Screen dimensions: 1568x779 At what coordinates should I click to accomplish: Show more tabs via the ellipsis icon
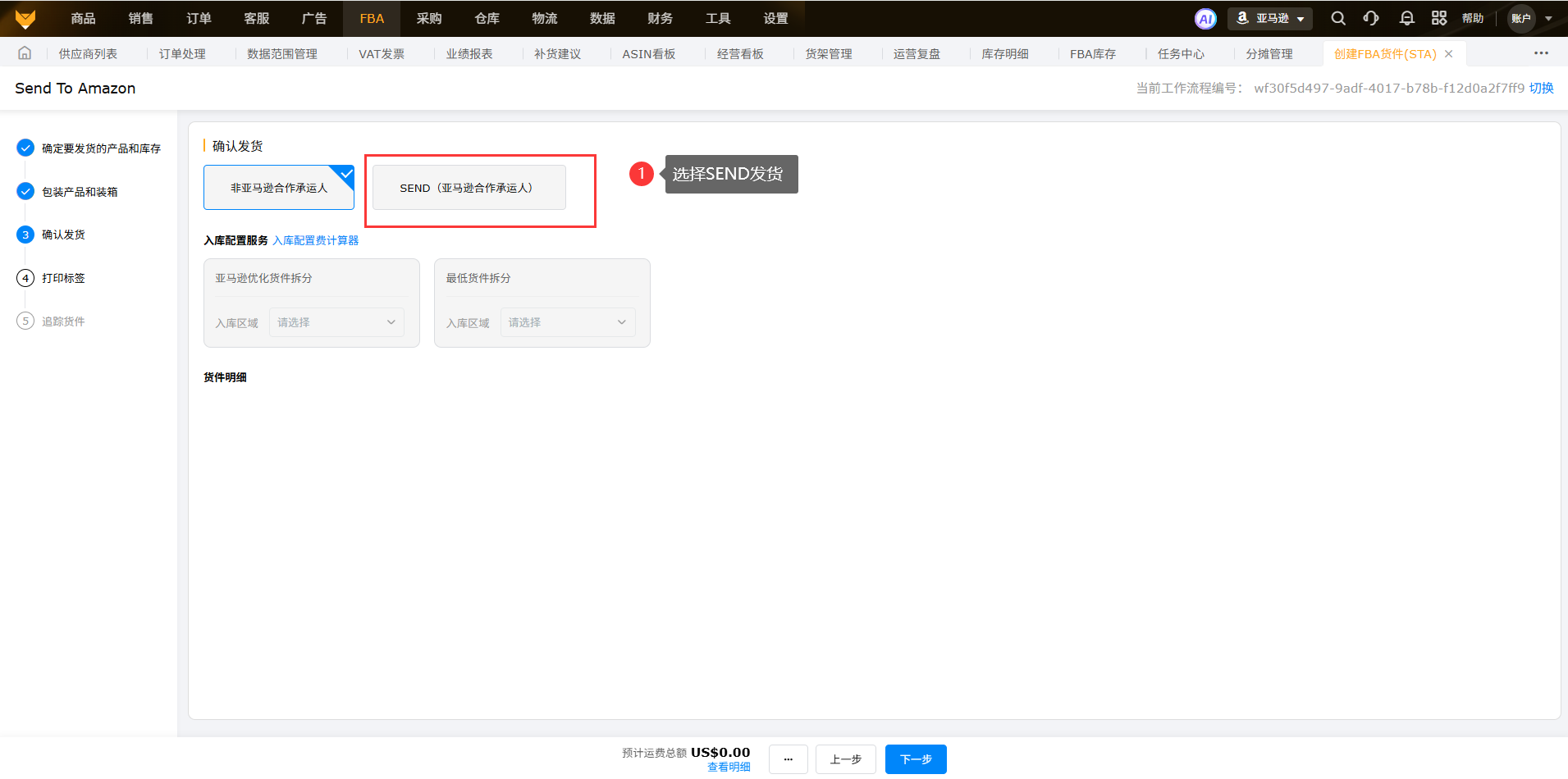coord(1542,53)
